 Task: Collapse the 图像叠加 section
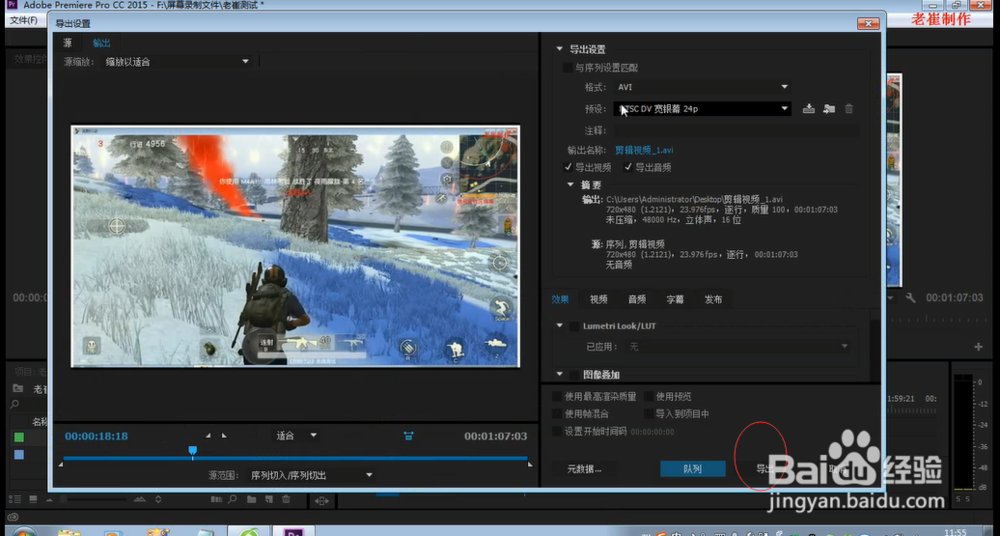559,375
